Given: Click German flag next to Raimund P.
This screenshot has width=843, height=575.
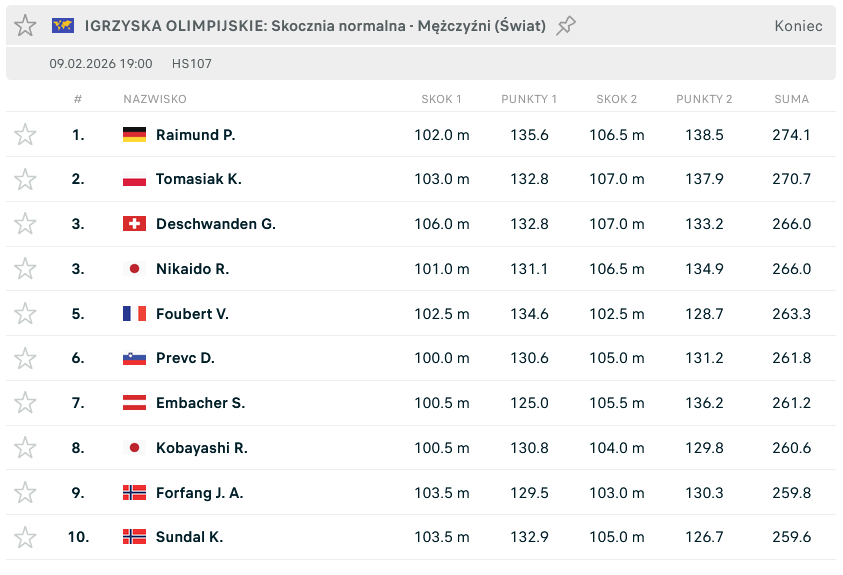Looking at the screenshot, I should pyautogui.click(x=134, y=135).
